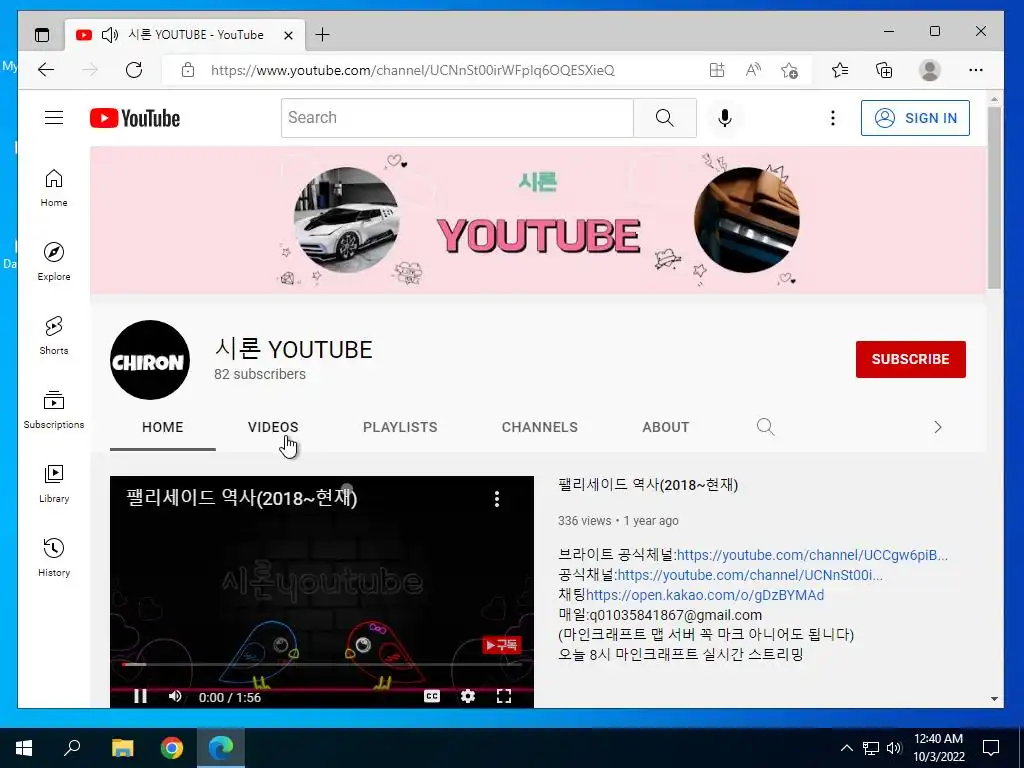Open Explore in sidebar
The height and width of the screenshot is (768, 1024).
54,262
